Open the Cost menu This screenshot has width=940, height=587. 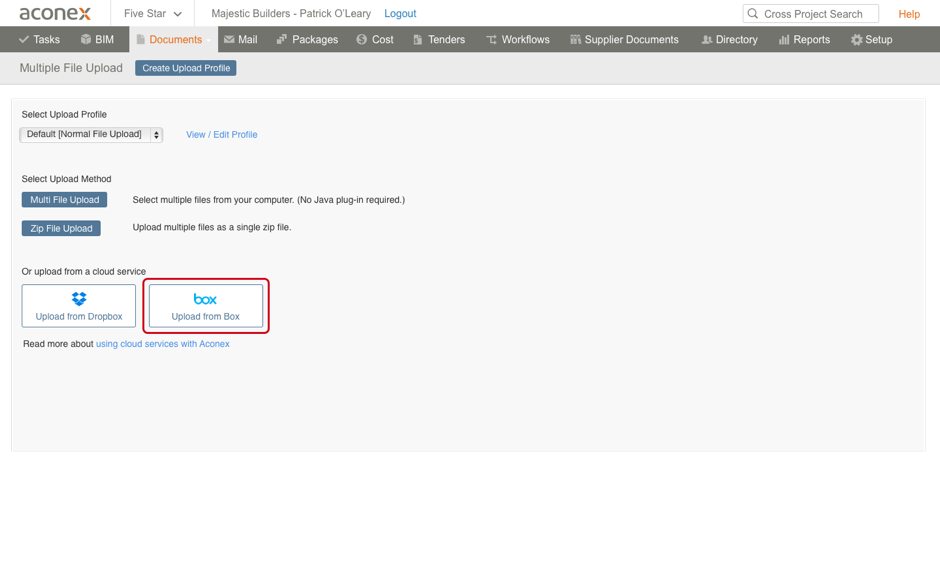click(375, 40)
